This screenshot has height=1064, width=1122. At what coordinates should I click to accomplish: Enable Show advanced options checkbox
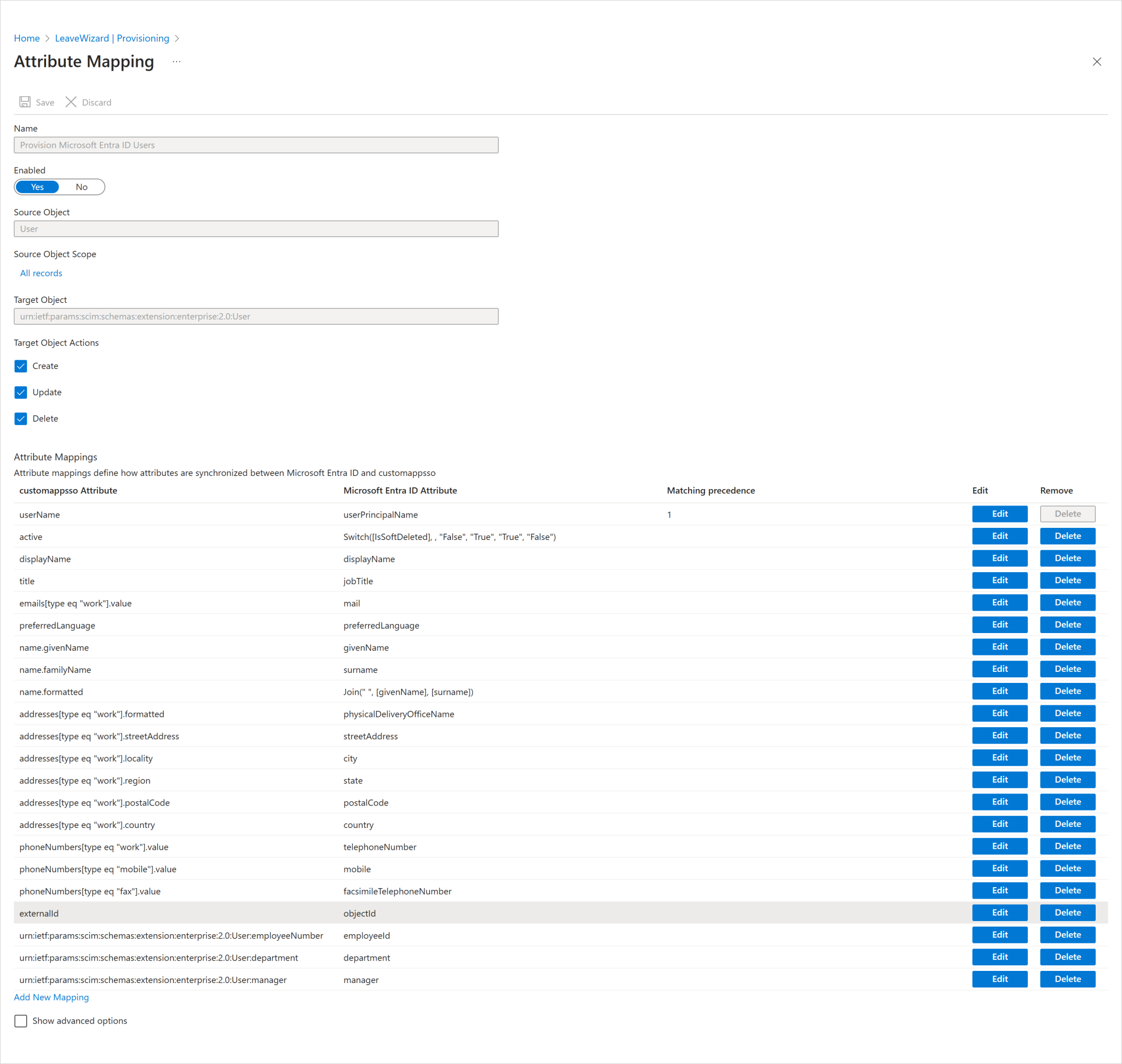21,1021
